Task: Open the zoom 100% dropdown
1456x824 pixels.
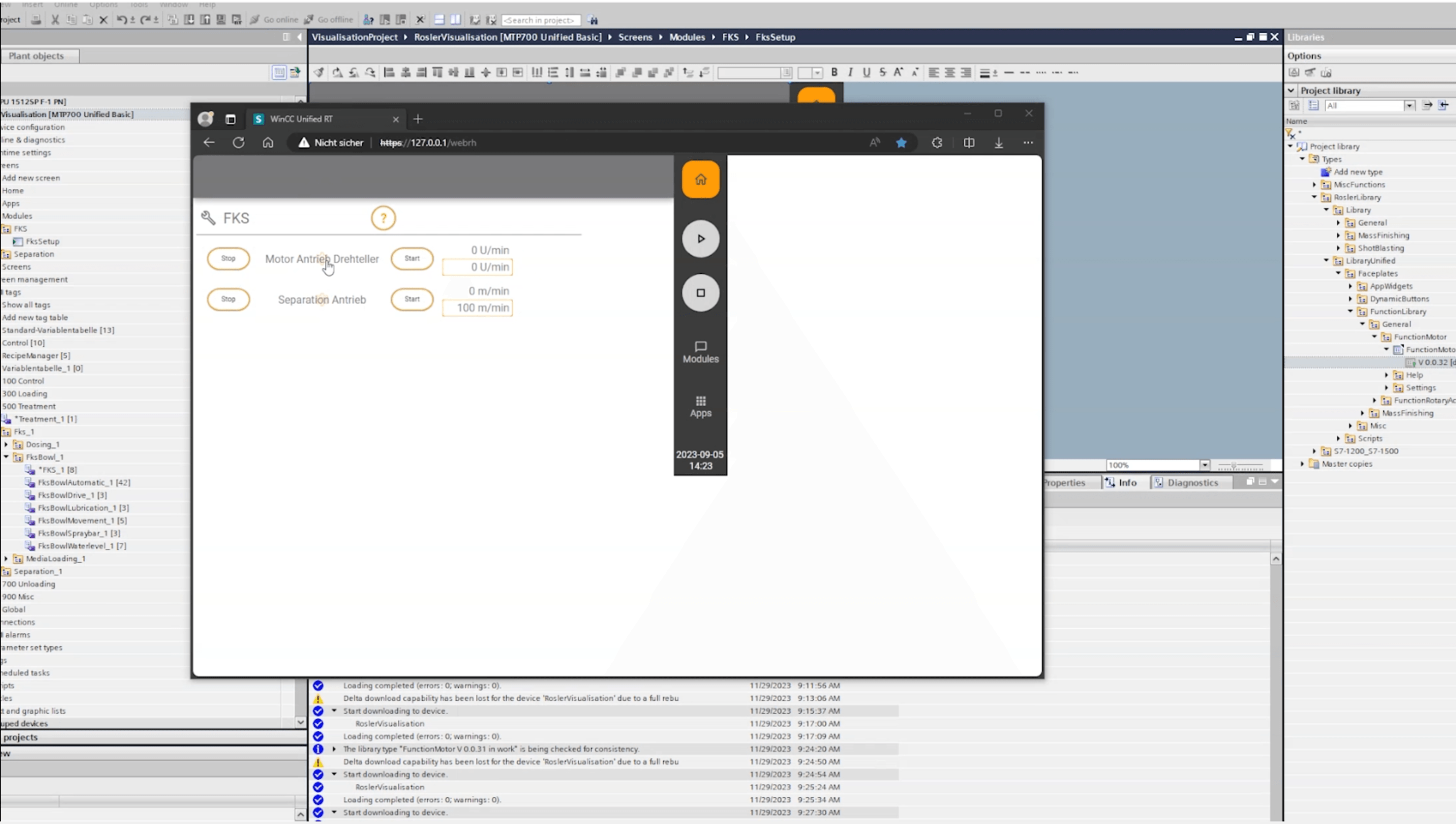Action: (x=1205, y=465)
